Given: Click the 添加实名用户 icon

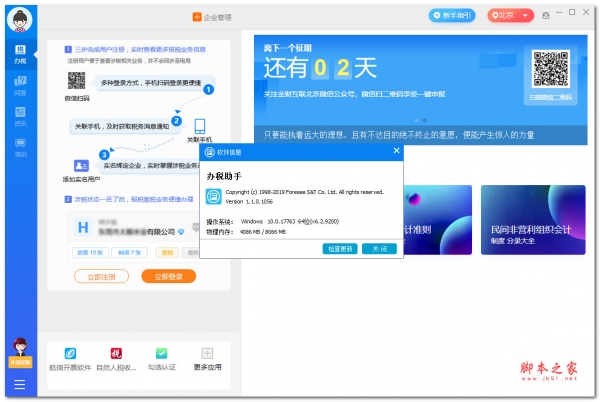Looking at the screenshot, I should 81,166.
